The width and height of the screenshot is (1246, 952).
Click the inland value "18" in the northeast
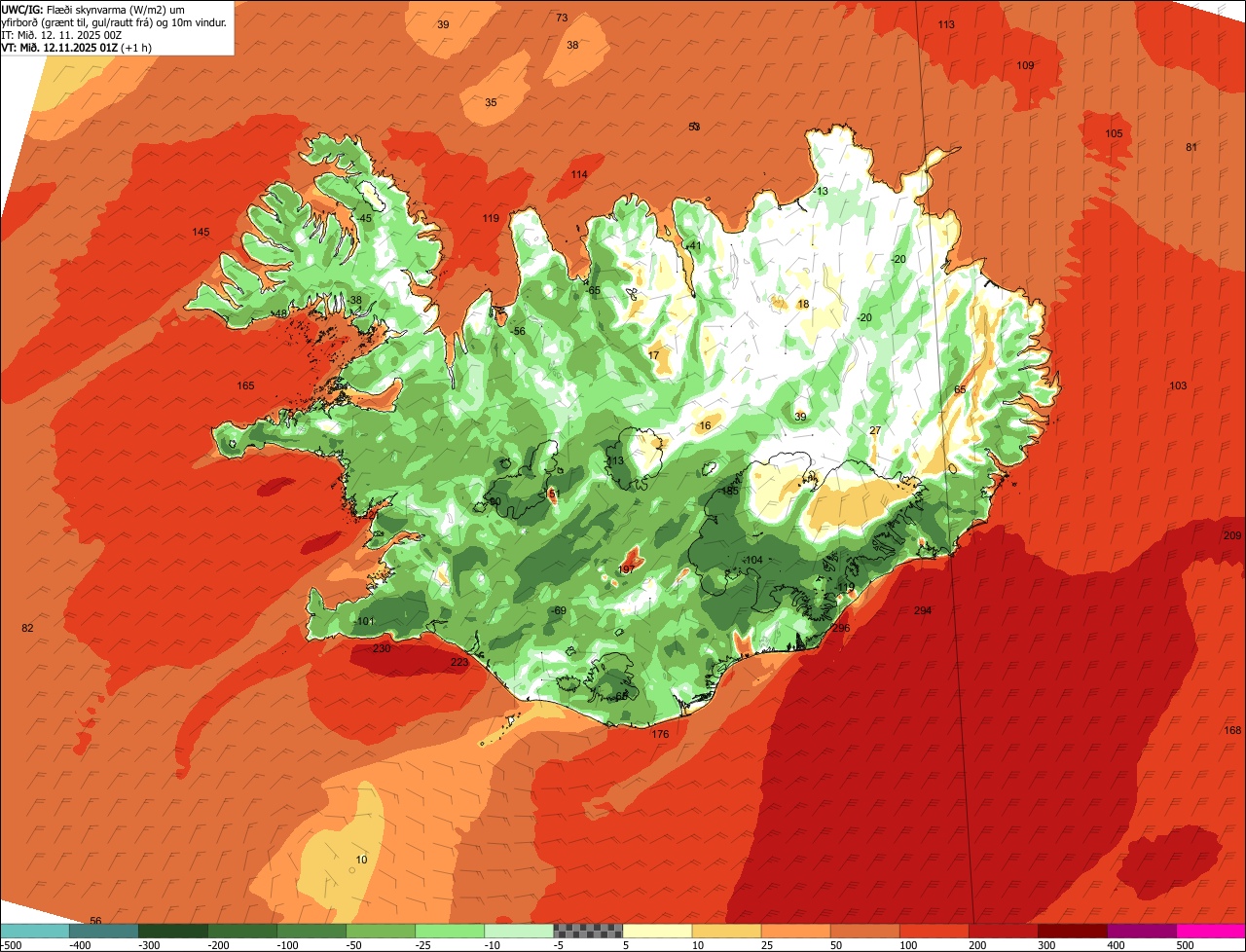point(803,304)
